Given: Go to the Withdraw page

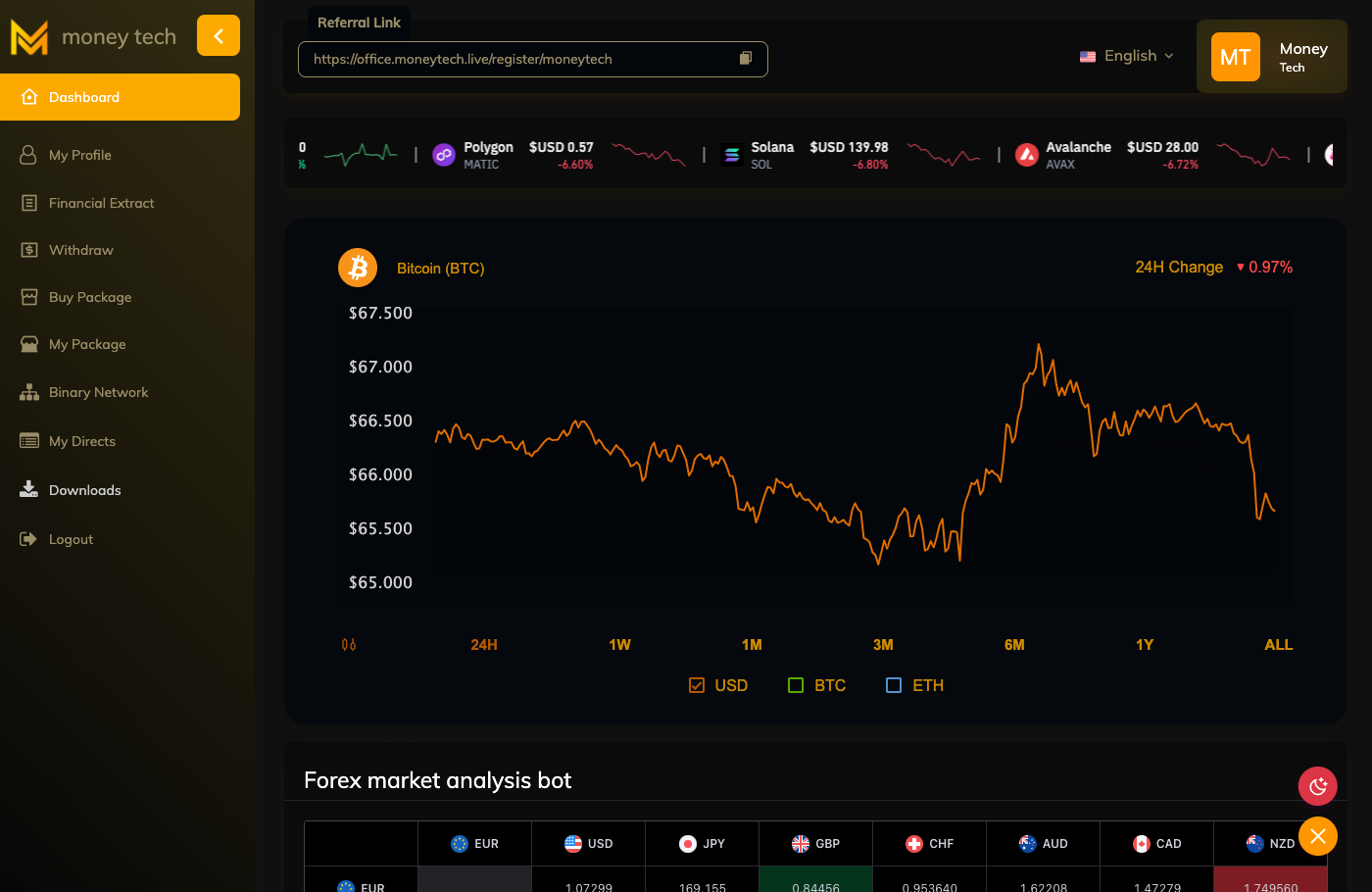Looking at the screenshot, I should pos(80,250).
